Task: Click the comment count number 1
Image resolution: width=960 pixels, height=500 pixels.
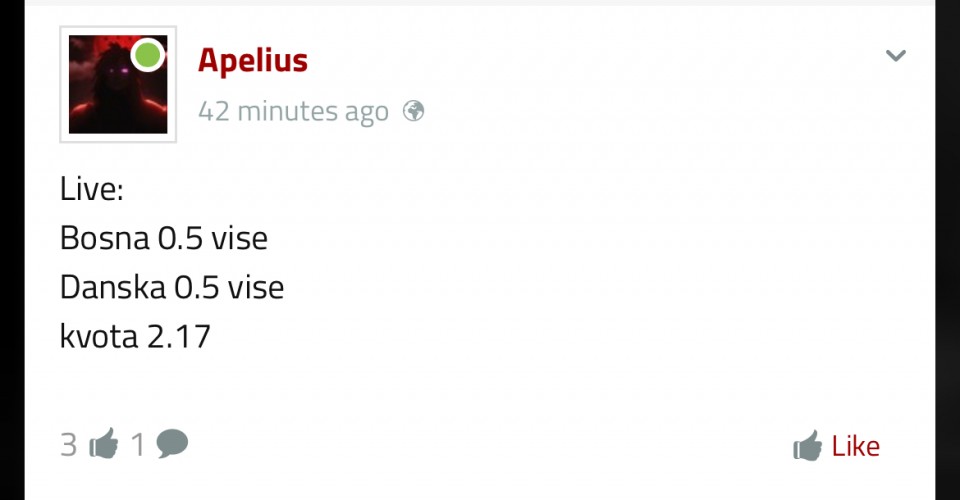Action: pyautogui.click(x=139, y=444)
